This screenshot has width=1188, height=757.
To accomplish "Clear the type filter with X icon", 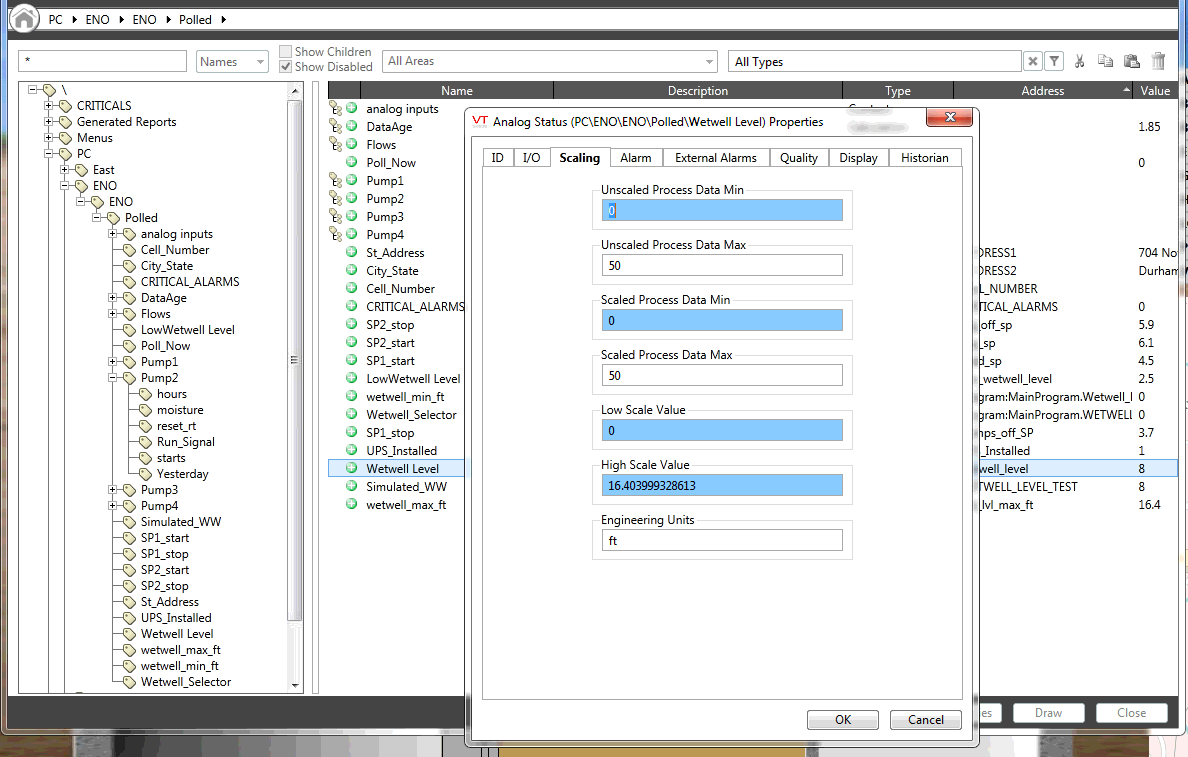I will pos(1033,62).
